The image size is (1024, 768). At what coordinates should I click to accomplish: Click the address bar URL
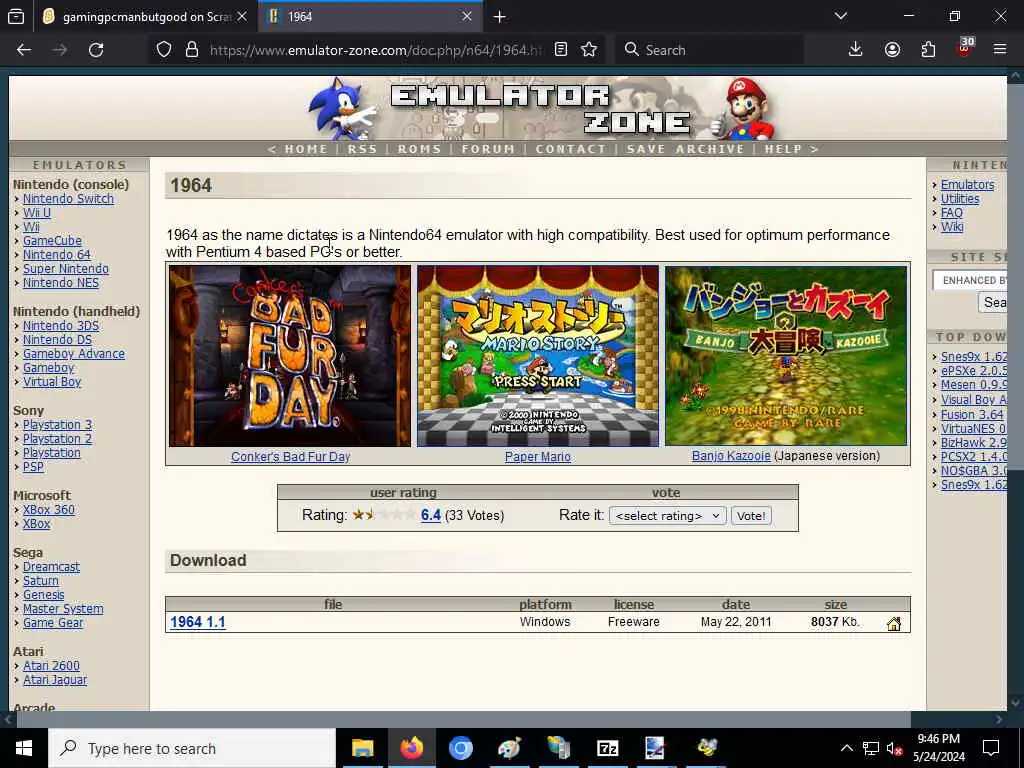click(x=376, y=50)
